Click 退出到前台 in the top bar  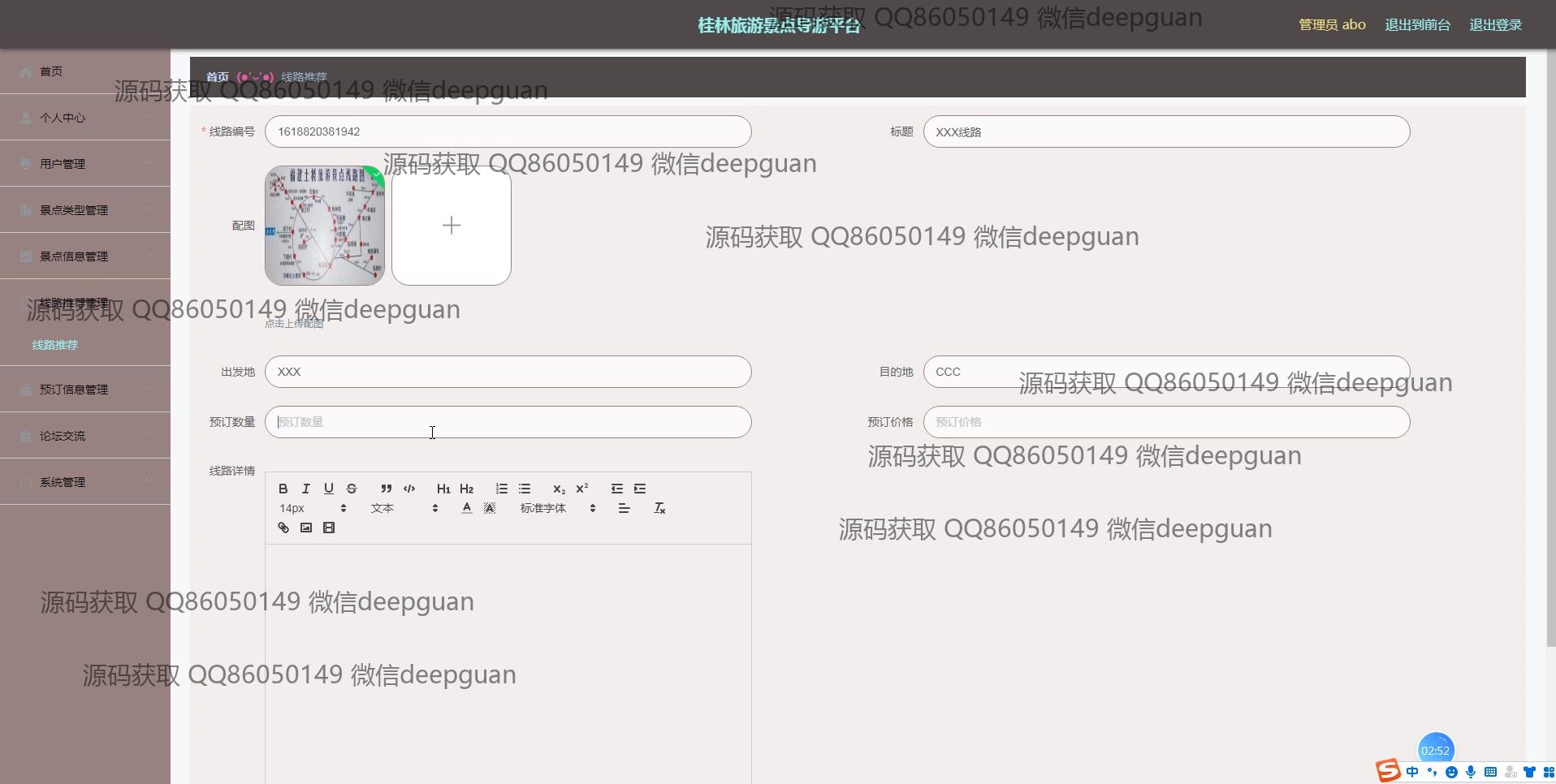[x=1417, y=24]
